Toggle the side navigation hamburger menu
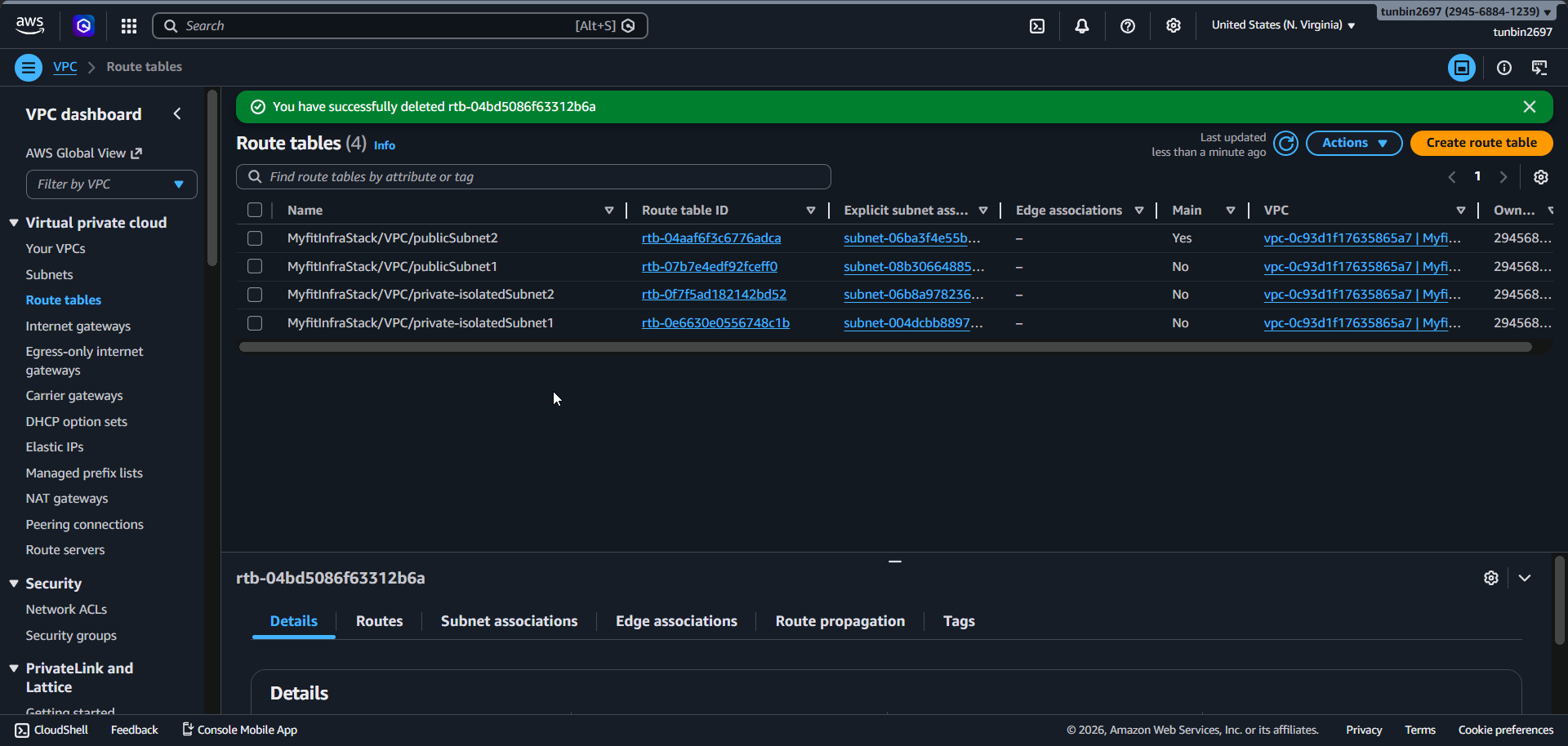This screenshot has height=746, width=1568. 29,68
